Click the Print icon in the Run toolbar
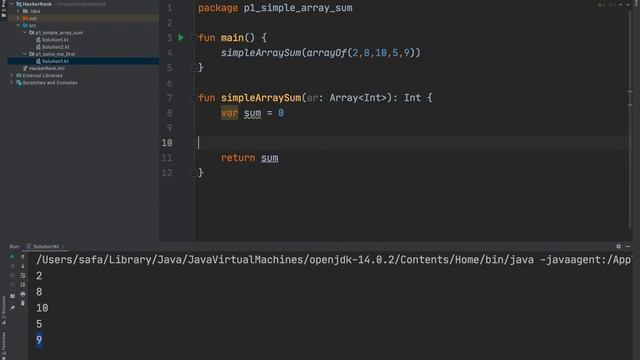 coord(23,294)
